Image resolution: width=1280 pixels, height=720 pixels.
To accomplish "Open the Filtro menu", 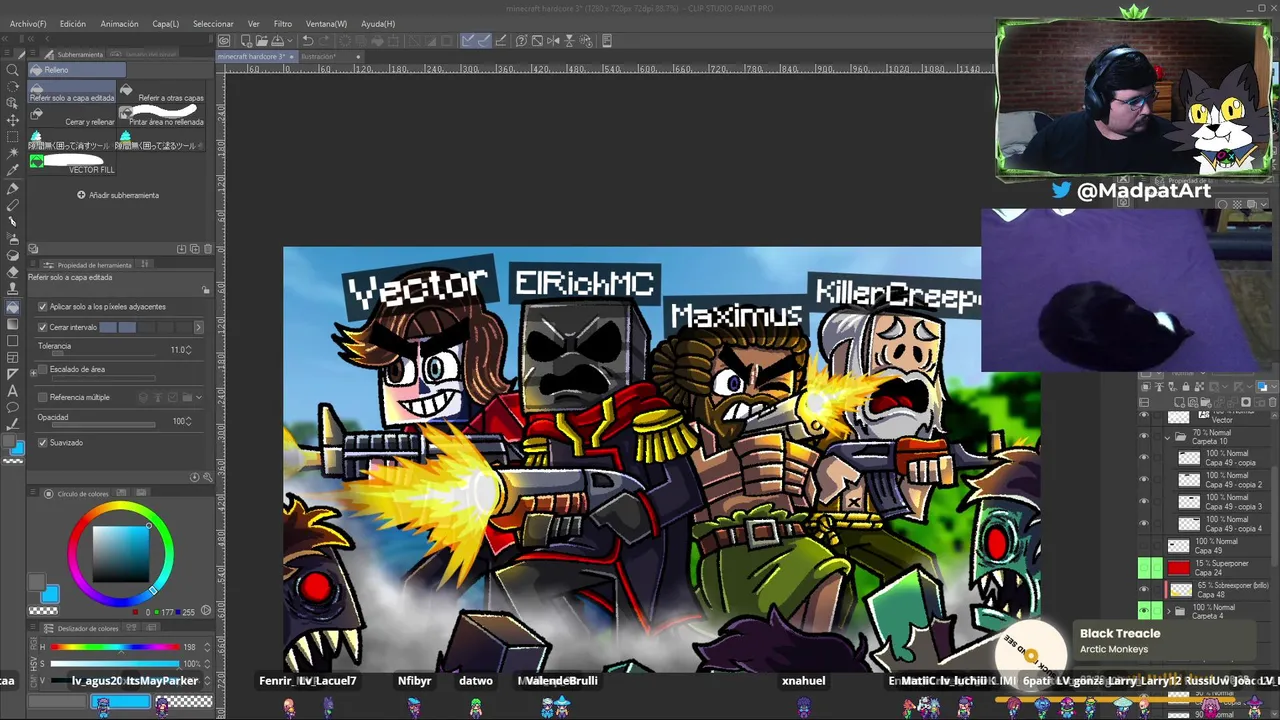I will (x=283, y=24).
